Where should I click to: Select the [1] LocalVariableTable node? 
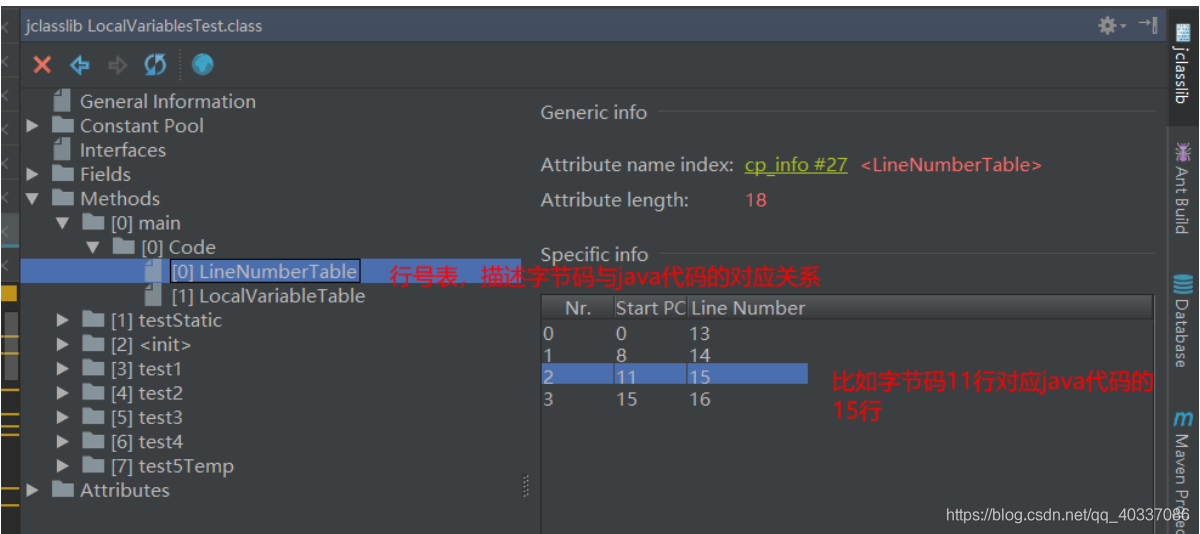(268, 296)
